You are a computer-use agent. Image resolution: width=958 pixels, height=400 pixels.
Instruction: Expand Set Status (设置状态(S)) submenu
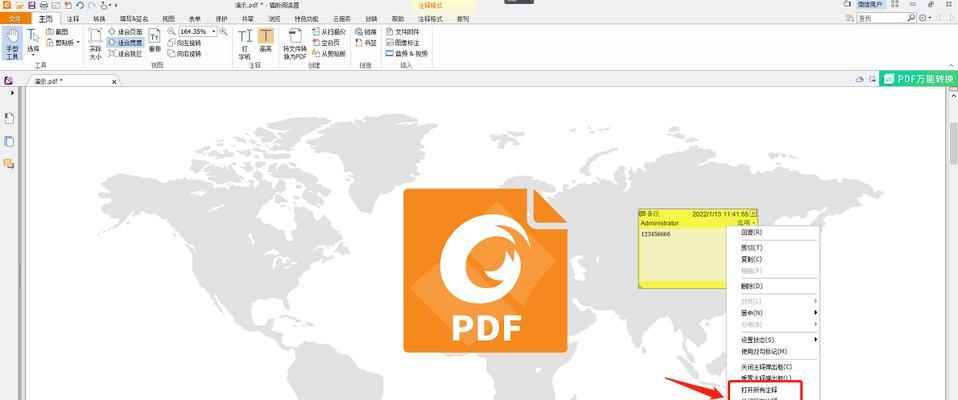(x=773, y=340)
